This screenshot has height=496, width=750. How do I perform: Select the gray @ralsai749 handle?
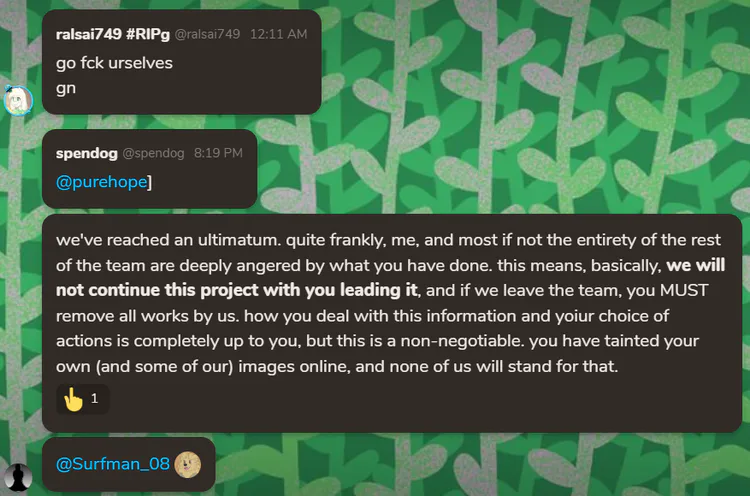[208, 34]
